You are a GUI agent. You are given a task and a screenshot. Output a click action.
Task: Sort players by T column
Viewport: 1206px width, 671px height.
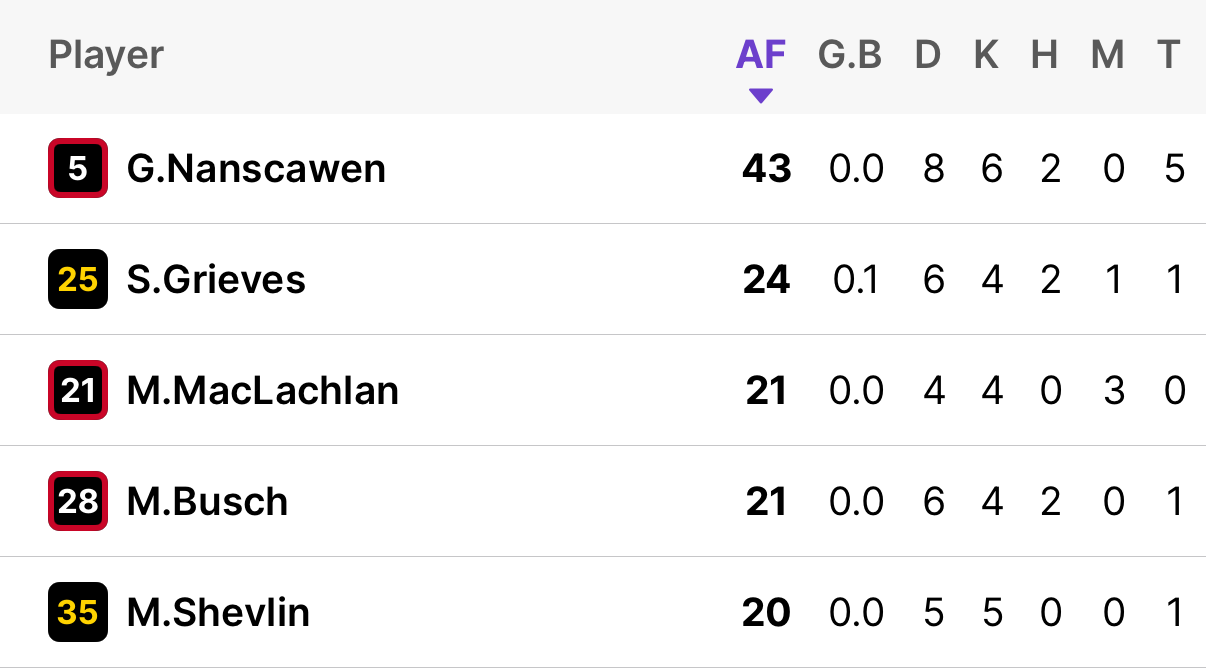click(x=1169, y=55)
